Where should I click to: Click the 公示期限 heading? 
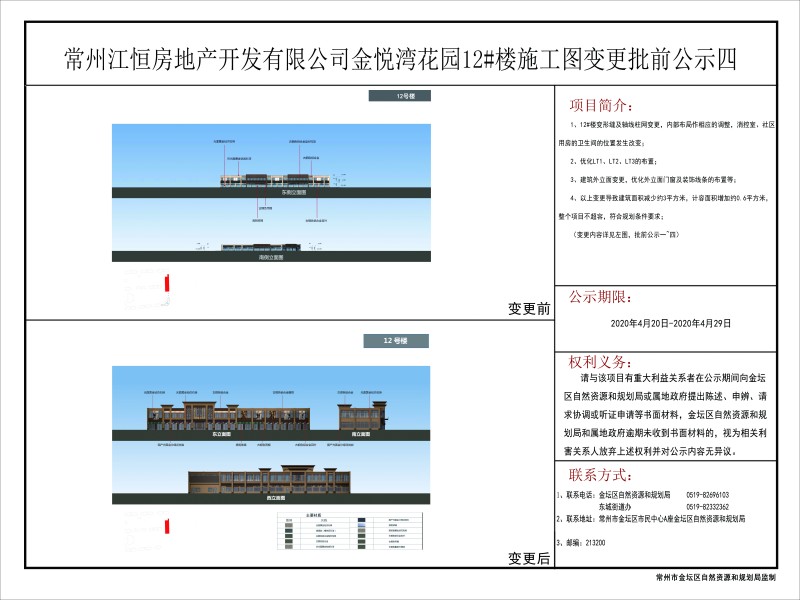coord(600,297)
